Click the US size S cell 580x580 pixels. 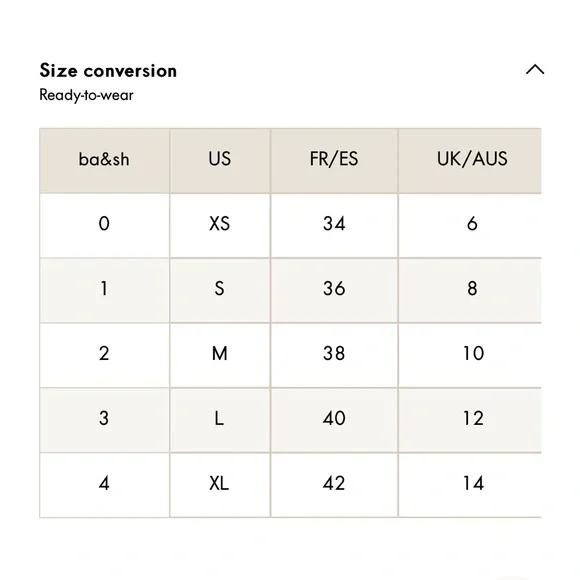click(220, 290)
